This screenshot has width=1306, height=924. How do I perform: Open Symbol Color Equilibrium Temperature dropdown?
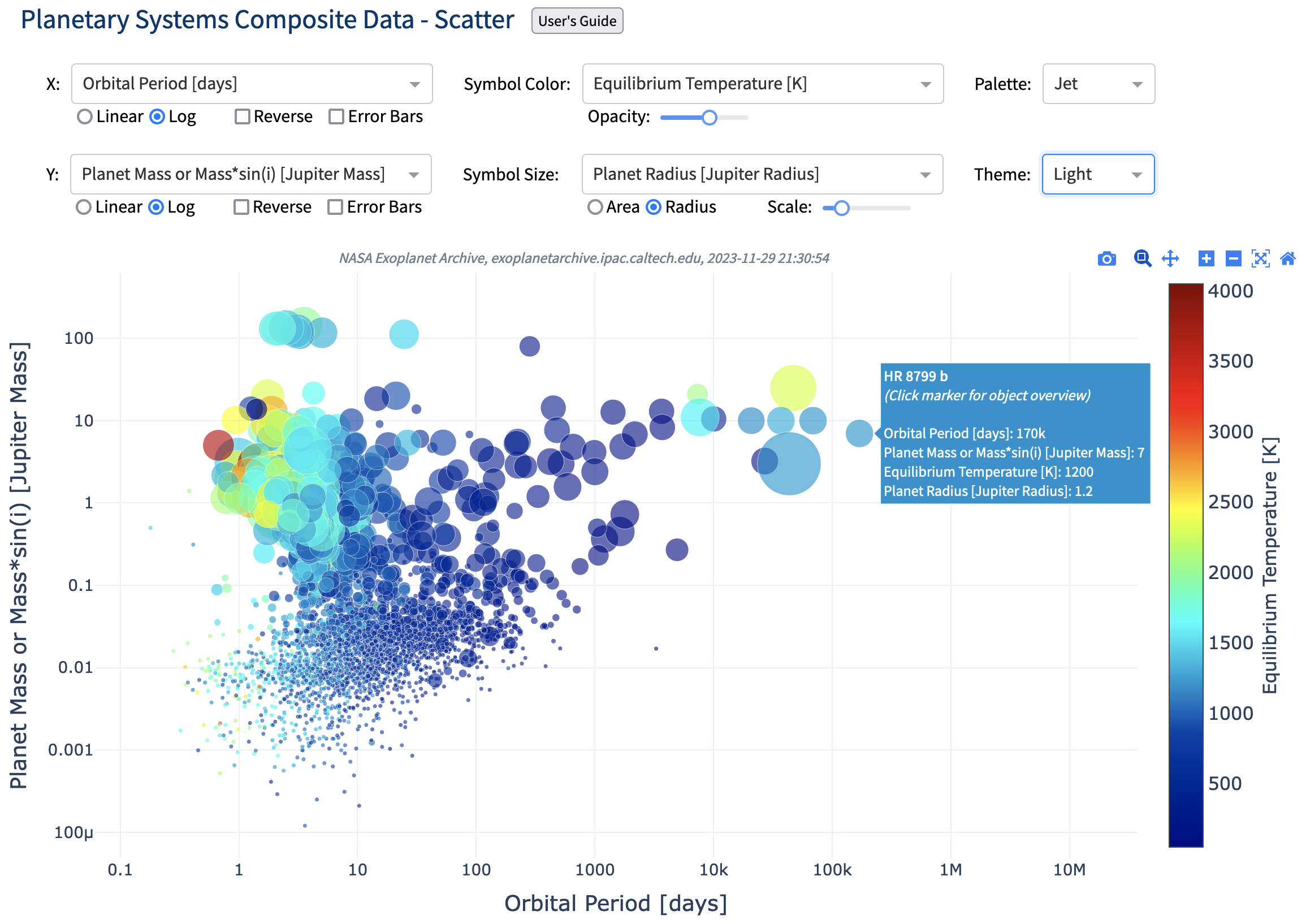[x=763, y=84]
